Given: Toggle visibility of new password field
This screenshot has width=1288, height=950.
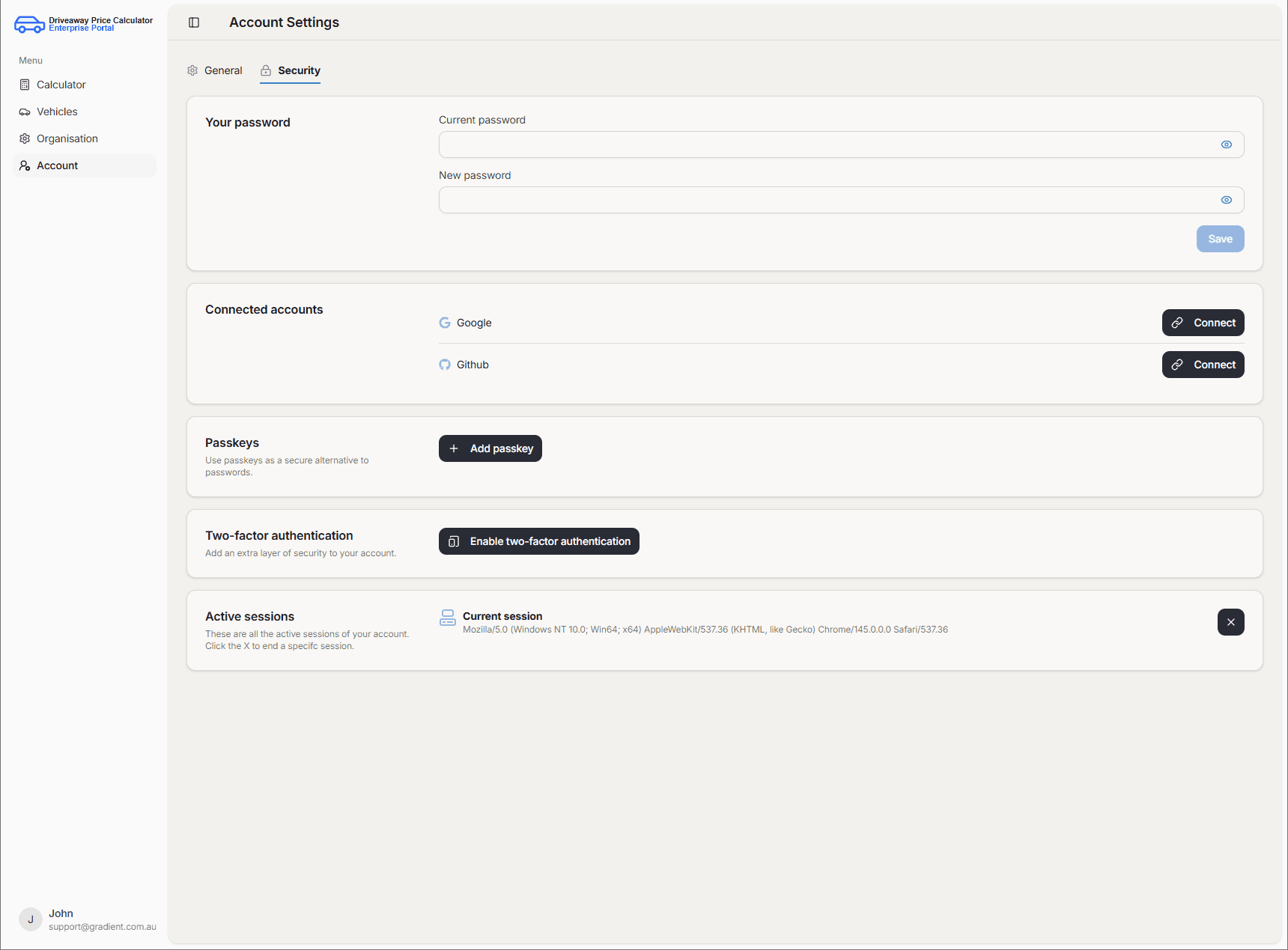Looking at the screenshot, I should point(1226,200).
